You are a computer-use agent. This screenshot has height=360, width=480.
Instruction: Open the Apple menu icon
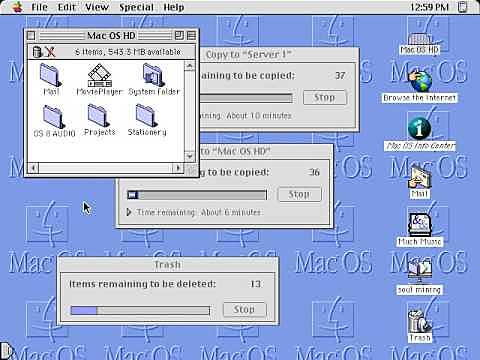pos(17,7)
